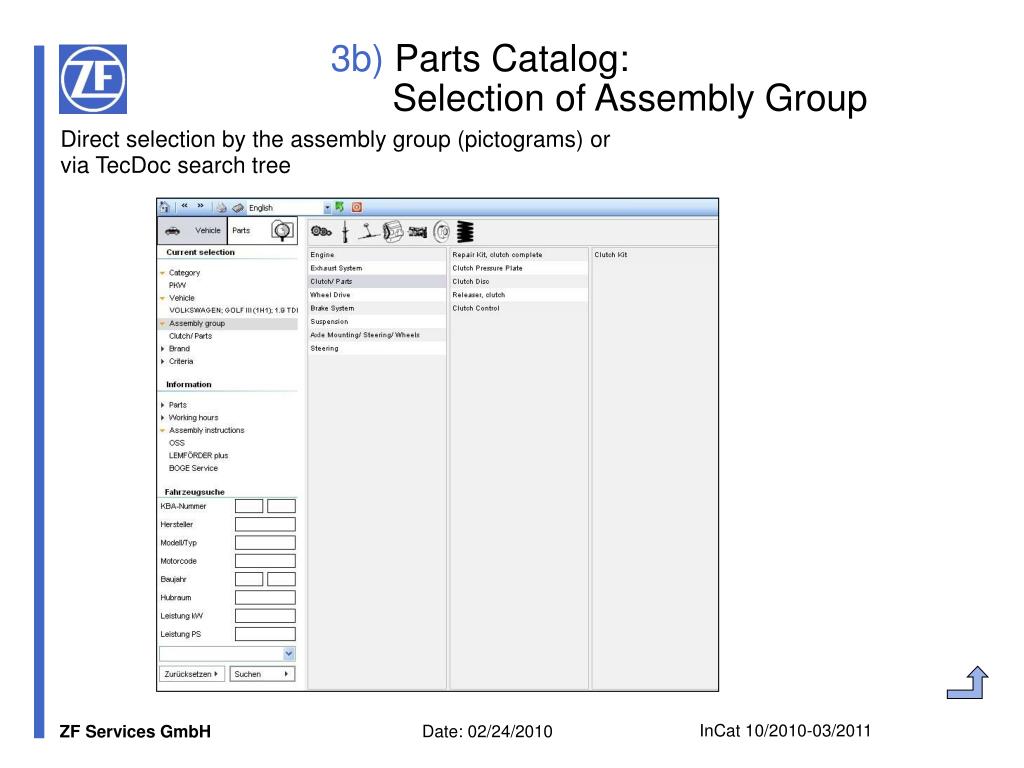Screen dimensions: 1024x768
Task: Select Axle Mounting/ Steering/ Wheels group
Action: 377,335
